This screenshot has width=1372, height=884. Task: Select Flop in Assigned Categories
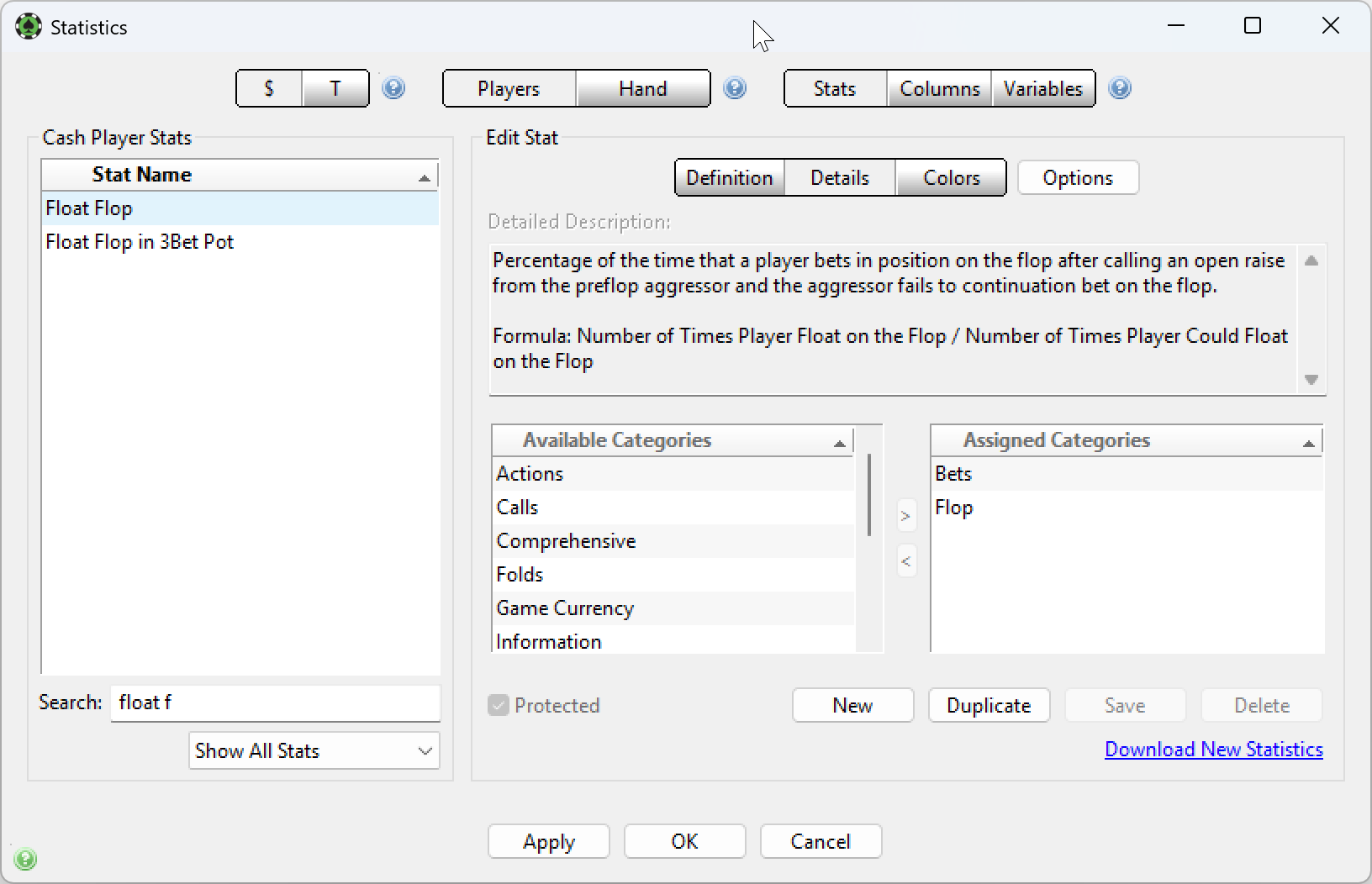pos(1127,508)
